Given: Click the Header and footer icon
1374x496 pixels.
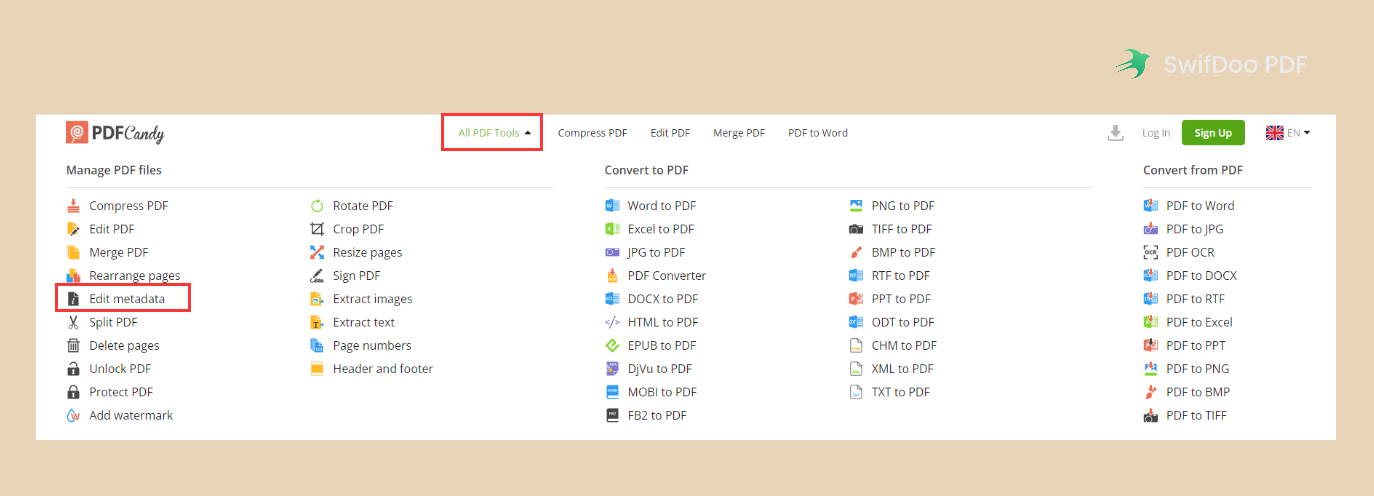Looking at the screenshot, I should click(317, 369).
